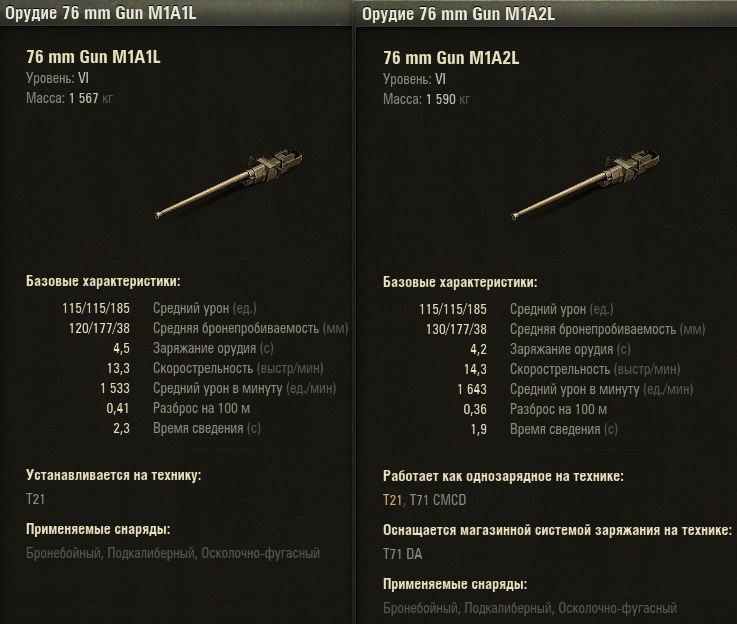737x624 pixels.
Task: Click the 2,3 aiming time value
Action: click(121, 429)
